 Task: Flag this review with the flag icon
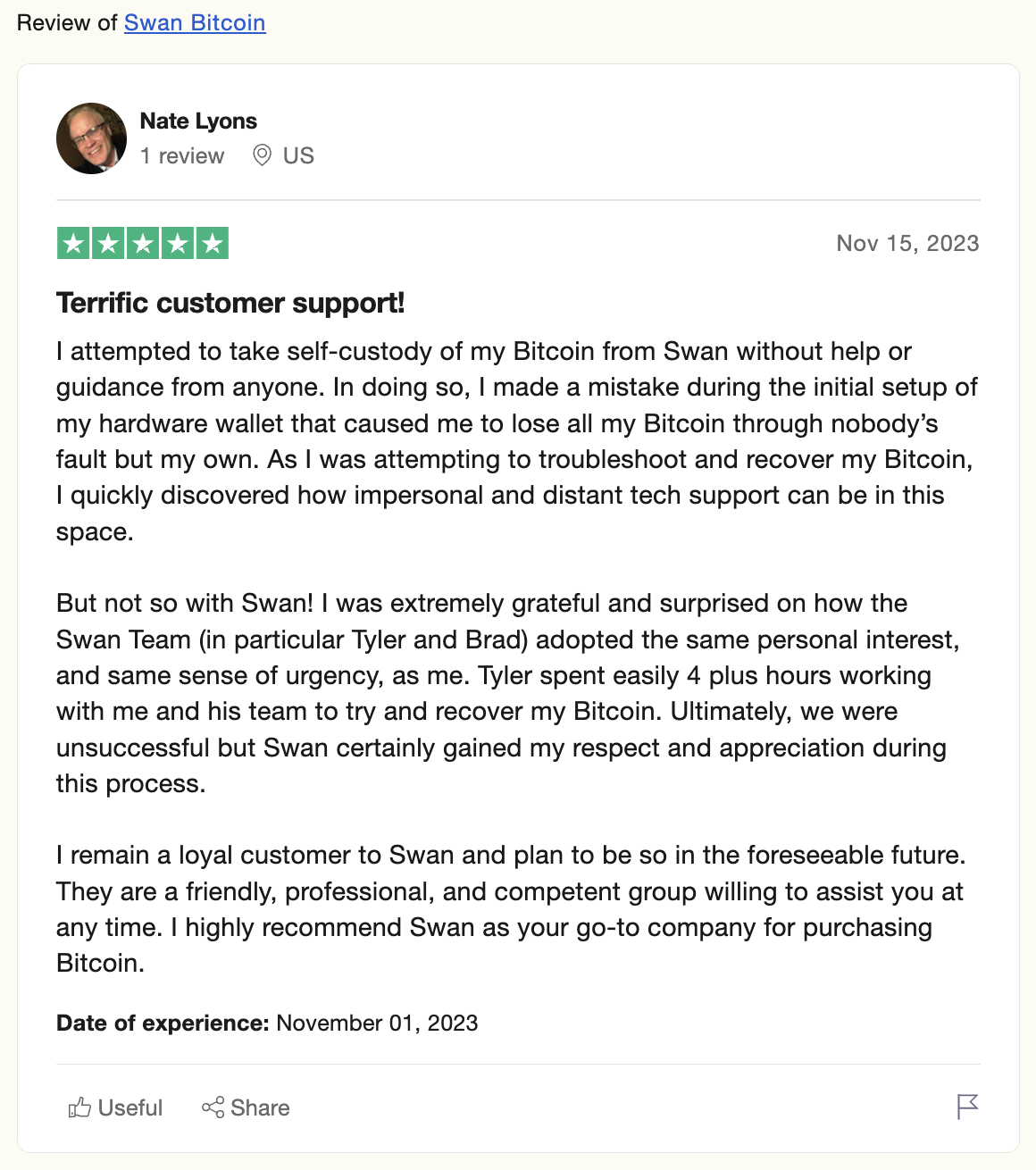tap(967, 1107)
